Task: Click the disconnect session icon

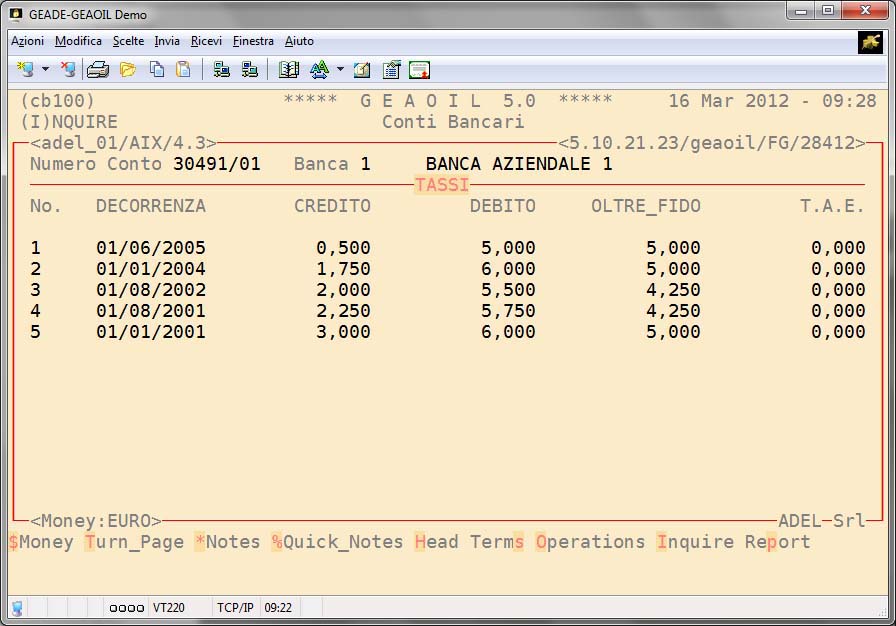Action: pyautogui.click(x=68, y=69)
